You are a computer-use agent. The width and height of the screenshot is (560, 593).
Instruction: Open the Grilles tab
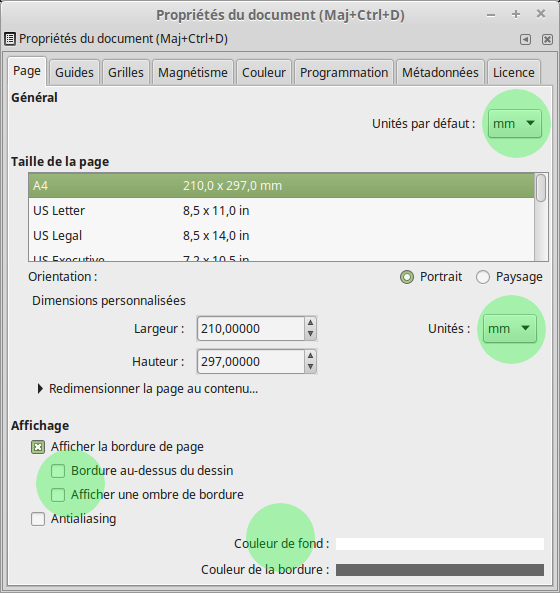(126, 72)
